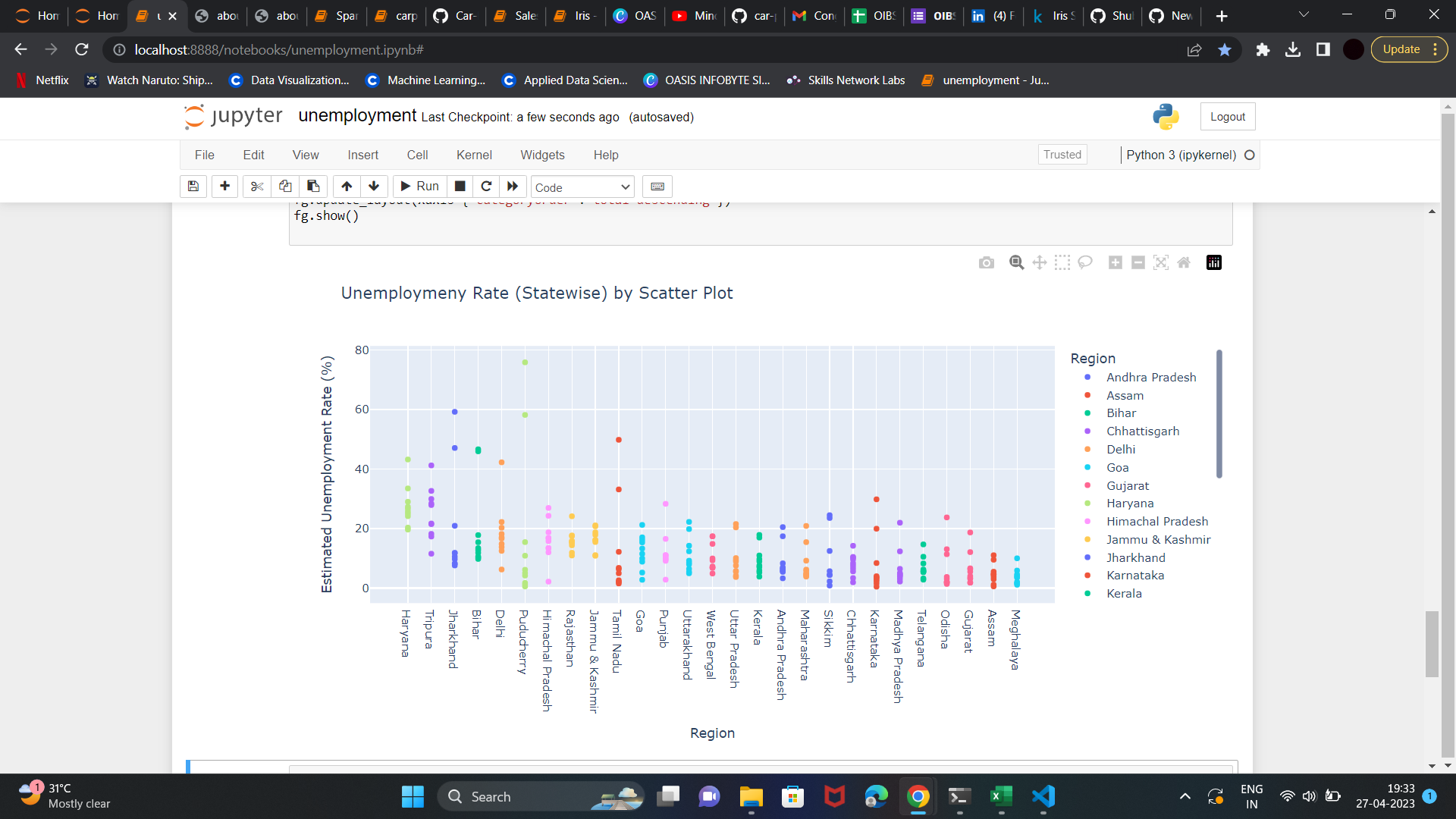1456x819 pixels.
Task: Choose Lasso Select in the plot modebar
Action: point(1085,262)
